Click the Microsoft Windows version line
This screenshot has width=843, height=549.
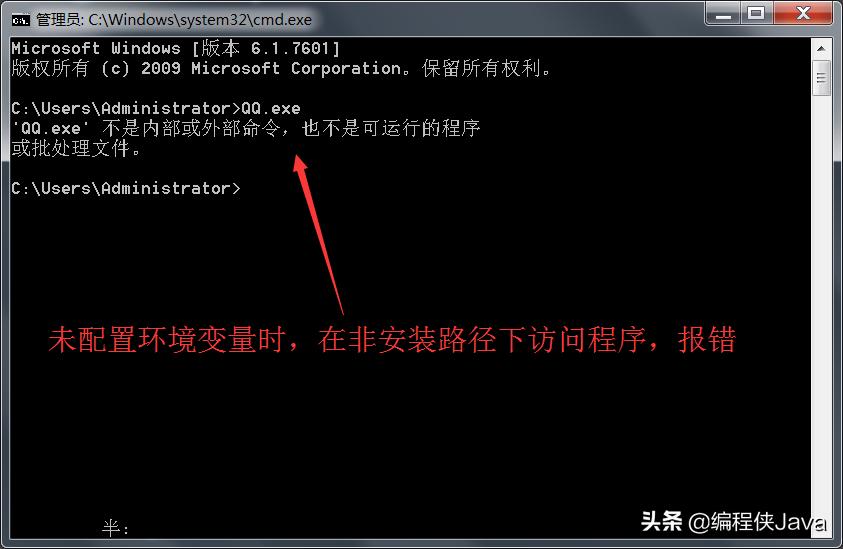click(x=176, y=48)
